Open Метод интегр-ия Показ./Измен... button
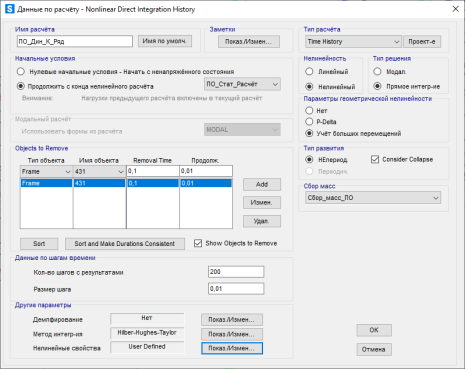 tap(232, 334)
